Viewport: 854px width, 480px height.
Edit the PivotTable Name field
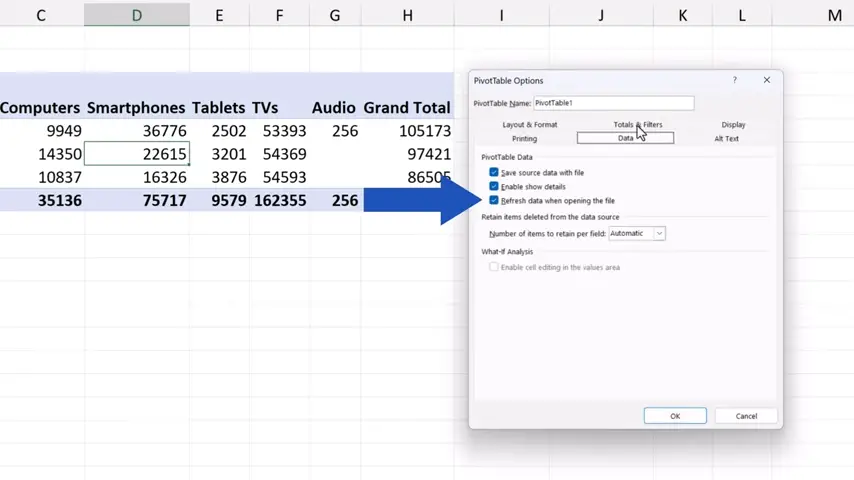point(612,103)
